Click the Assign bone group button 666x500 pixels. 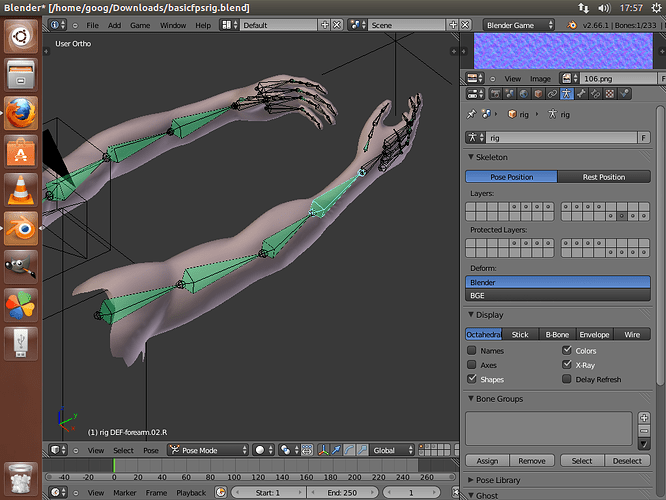pyautogui.click(x=487, y=460)
